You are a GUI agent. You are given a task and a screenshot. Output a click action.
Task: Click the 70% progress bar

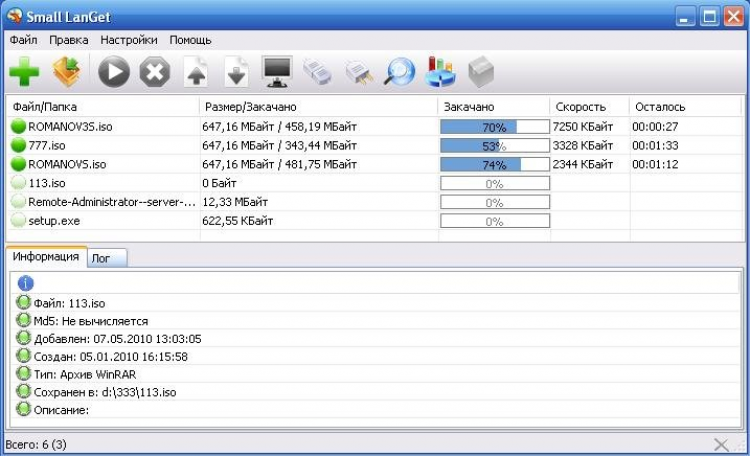pyautogui.click(x=495, y=127)
